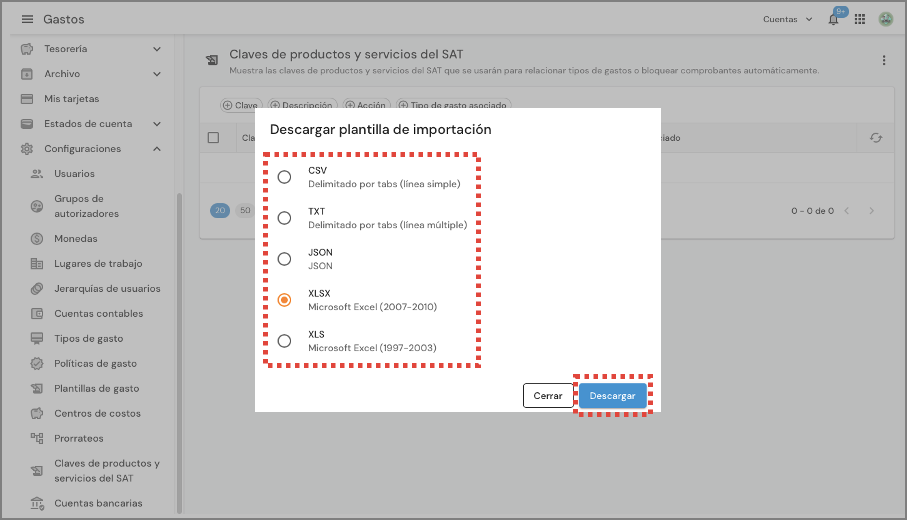Open the user avatar menu
Viewport: 907px width, 520px height.
coord(886,19)
